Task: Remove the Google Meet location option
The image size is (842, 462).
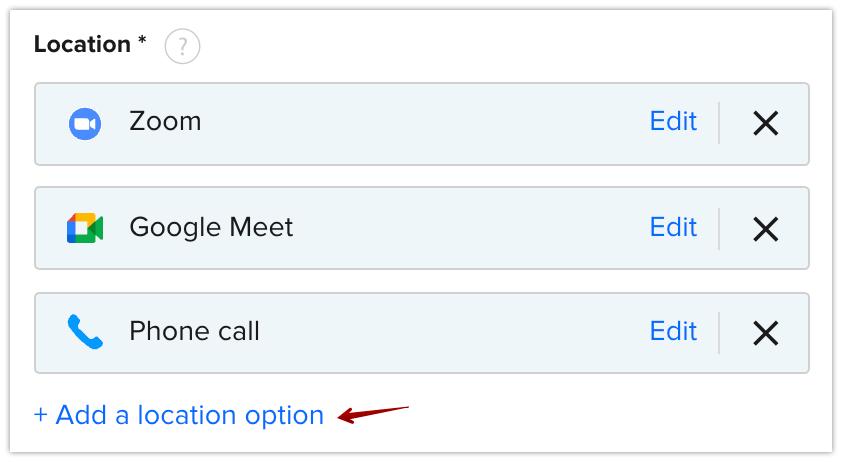Action: (765, 229)
